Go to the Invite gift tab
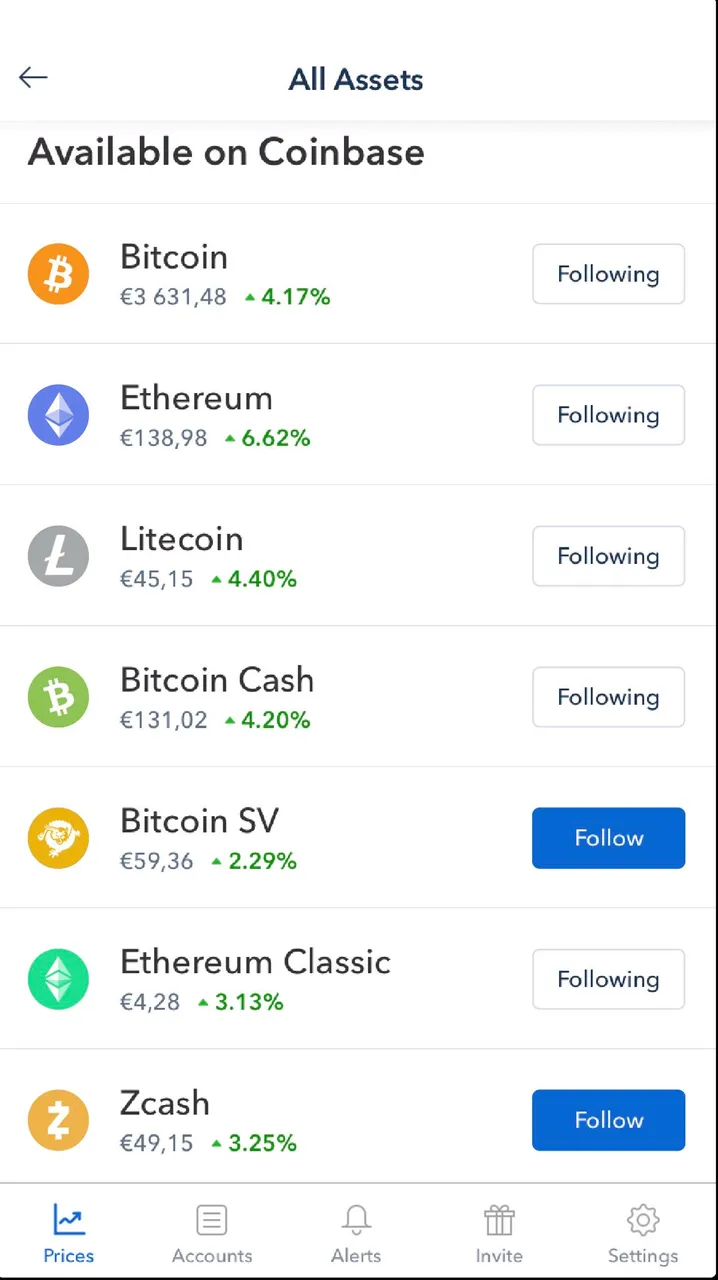The height and width of the screenshot is (1280, 718). coord(499,1234)
